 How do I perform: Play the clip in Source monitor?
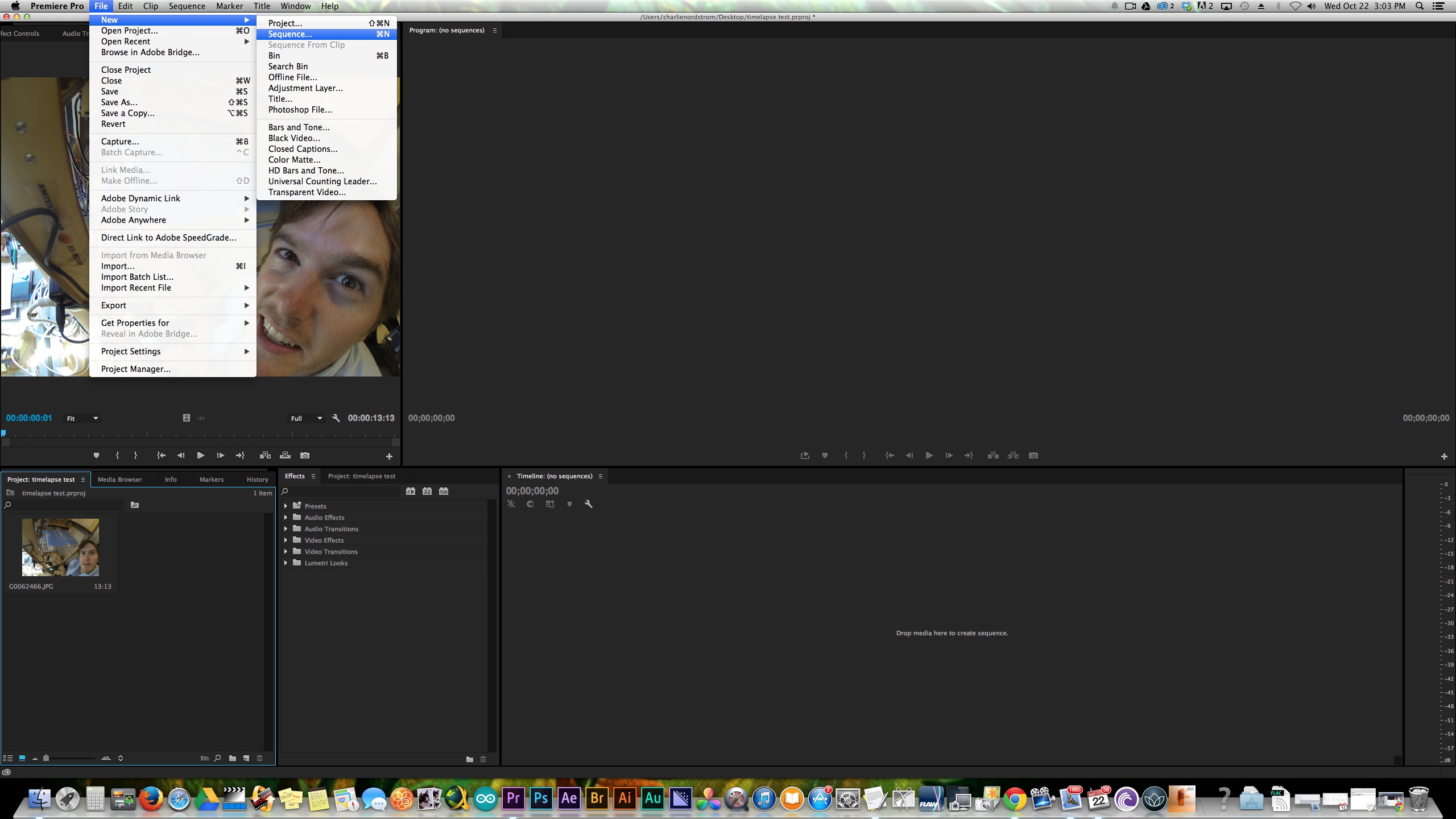point(200,456)
